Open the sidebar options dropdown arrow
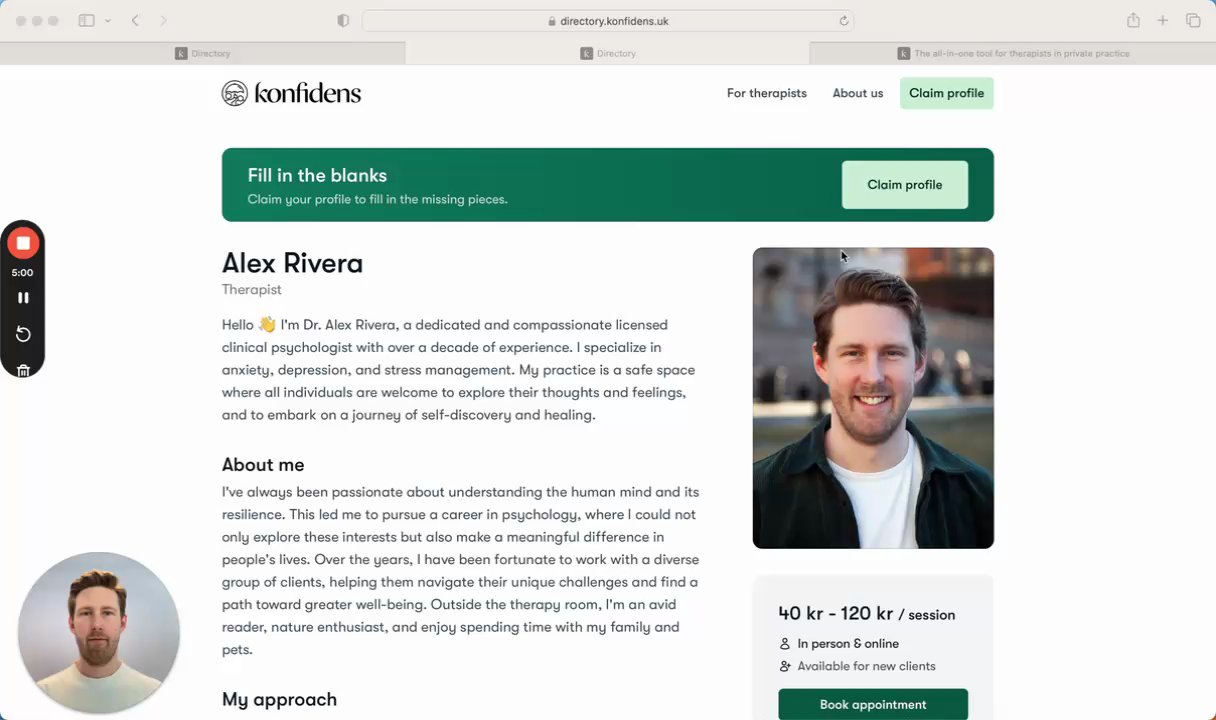 coord(107,20)
